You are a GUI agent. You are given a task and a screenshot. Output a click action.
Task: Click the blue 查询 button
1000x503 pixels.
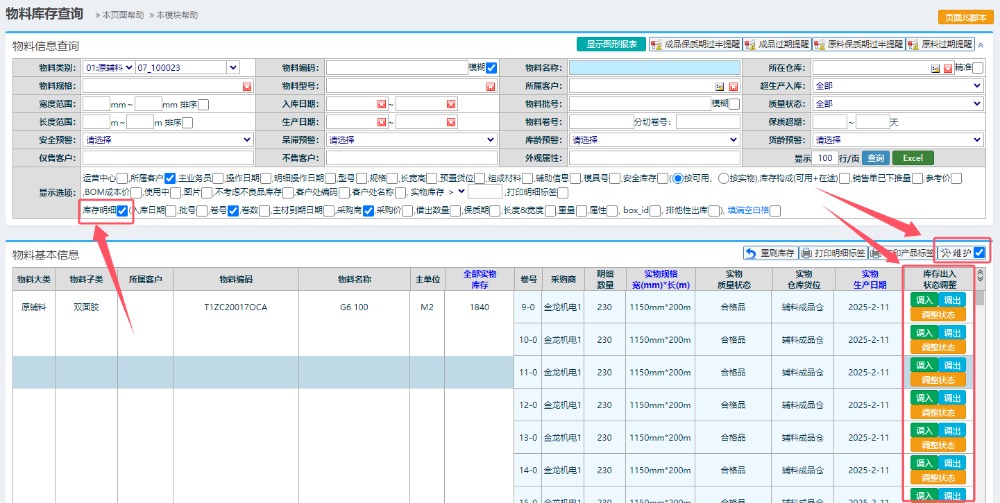pyautogui.click(x=876, y=157)
